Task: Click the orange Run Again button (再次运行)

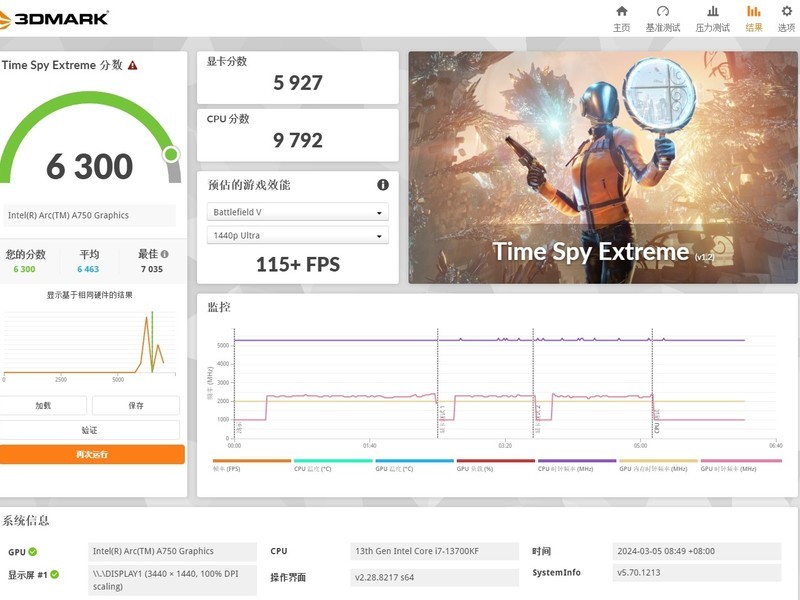Action: [92, 454]
